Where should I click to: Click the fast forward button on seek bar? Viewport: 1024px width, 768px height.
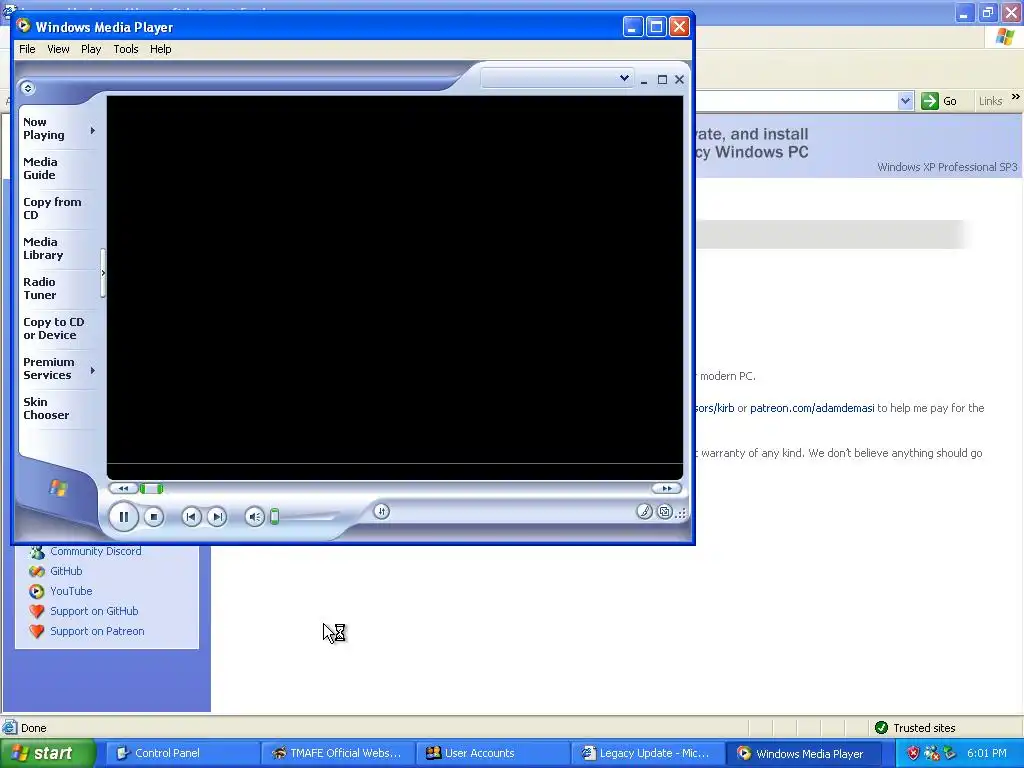(x=666, y=488)
